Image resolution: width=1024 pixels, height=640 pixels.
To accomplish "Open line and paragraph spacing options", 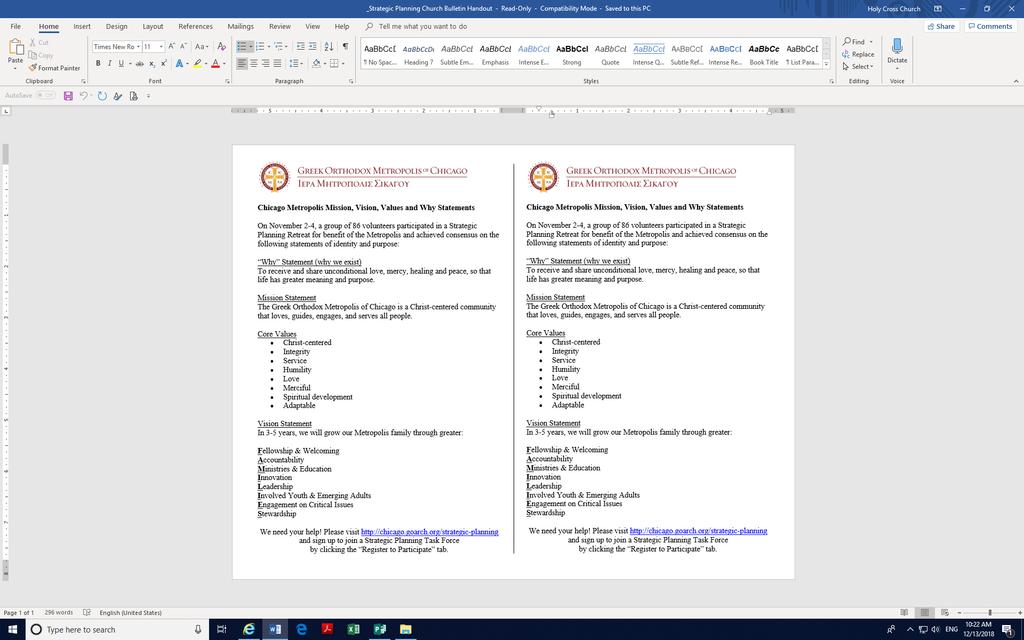I will 296,63.
